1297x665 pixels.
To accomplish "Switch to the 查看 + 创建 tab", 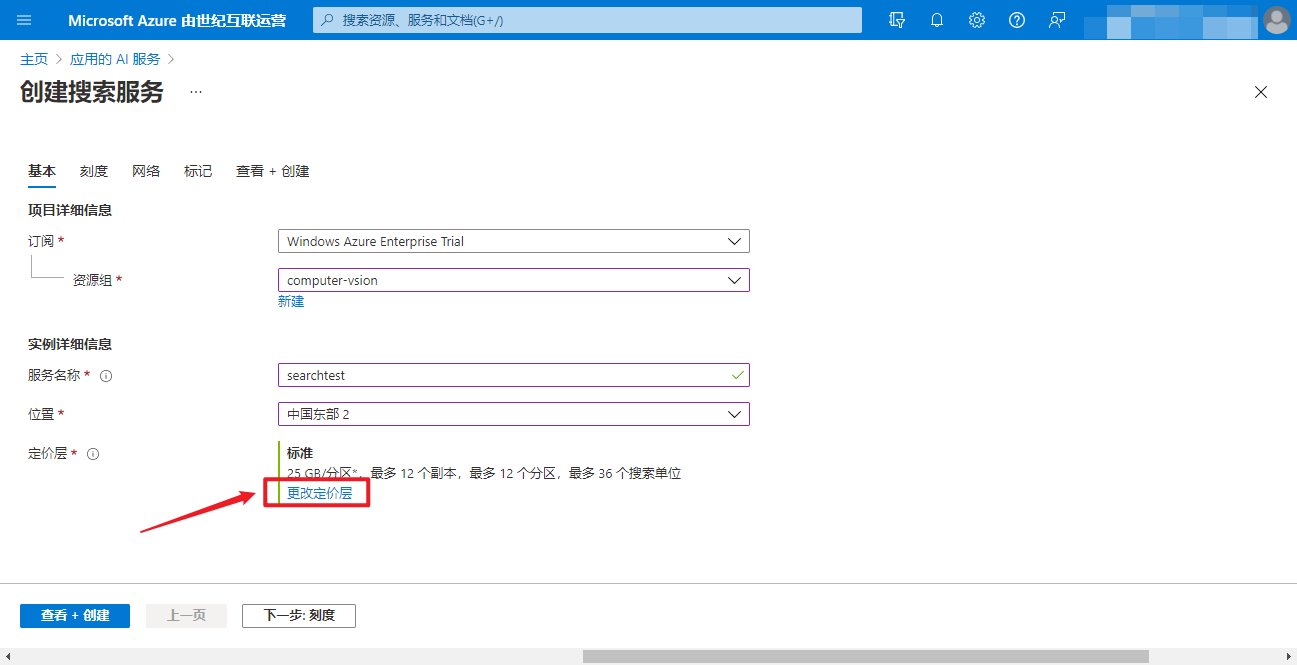I will pos(273,171).
